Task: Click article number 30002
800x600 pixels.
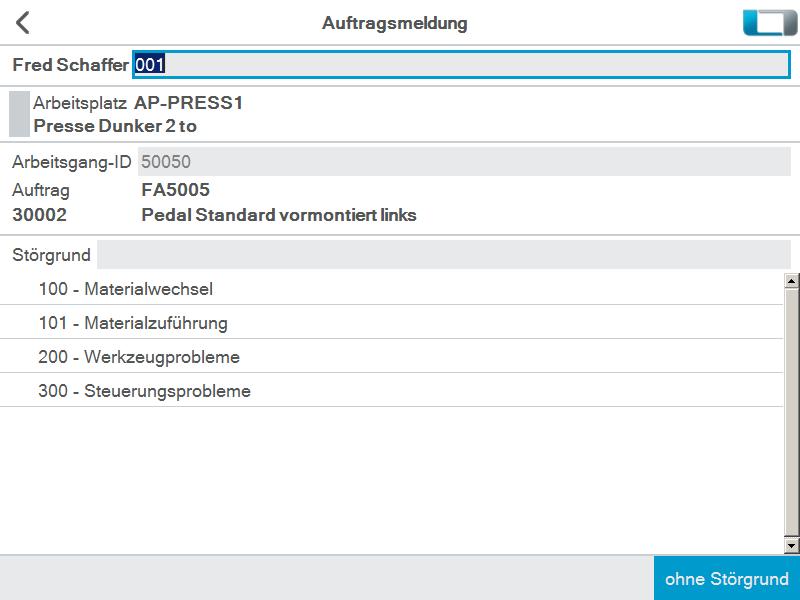Action: click(x=39, y=215)
